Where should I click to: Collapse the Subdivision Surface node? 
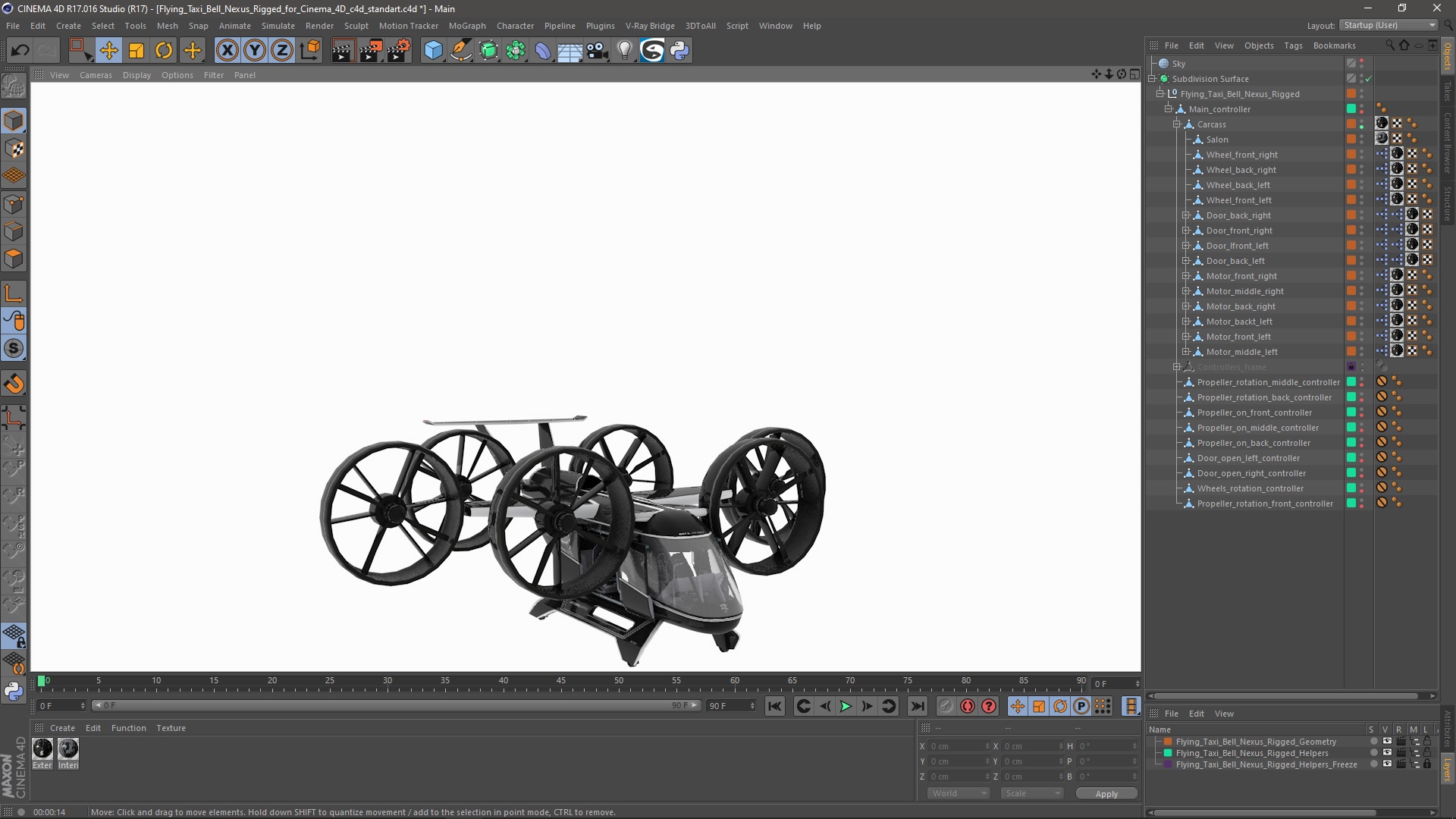[x=1152, y=79]
